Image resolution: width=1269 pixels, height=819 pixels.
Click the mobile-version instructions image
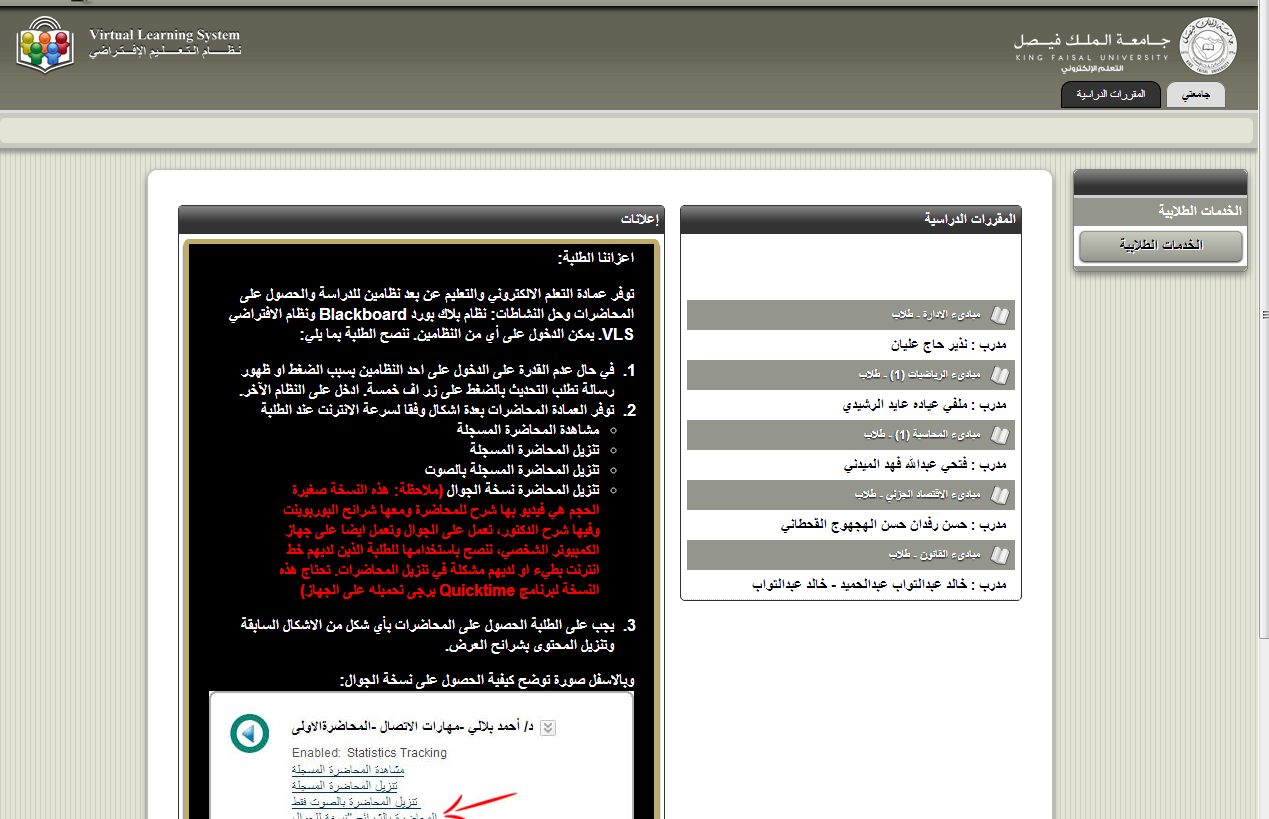[x=421, y=755]
